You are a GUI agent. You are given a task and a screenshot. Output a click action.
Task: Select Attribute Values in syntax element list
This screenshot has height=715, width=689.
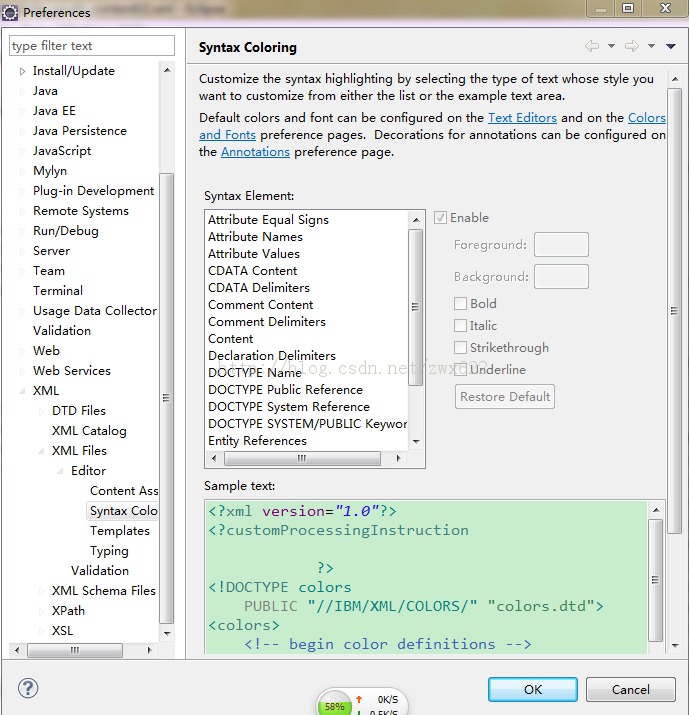pyautogui.click(x=254, y=254)
